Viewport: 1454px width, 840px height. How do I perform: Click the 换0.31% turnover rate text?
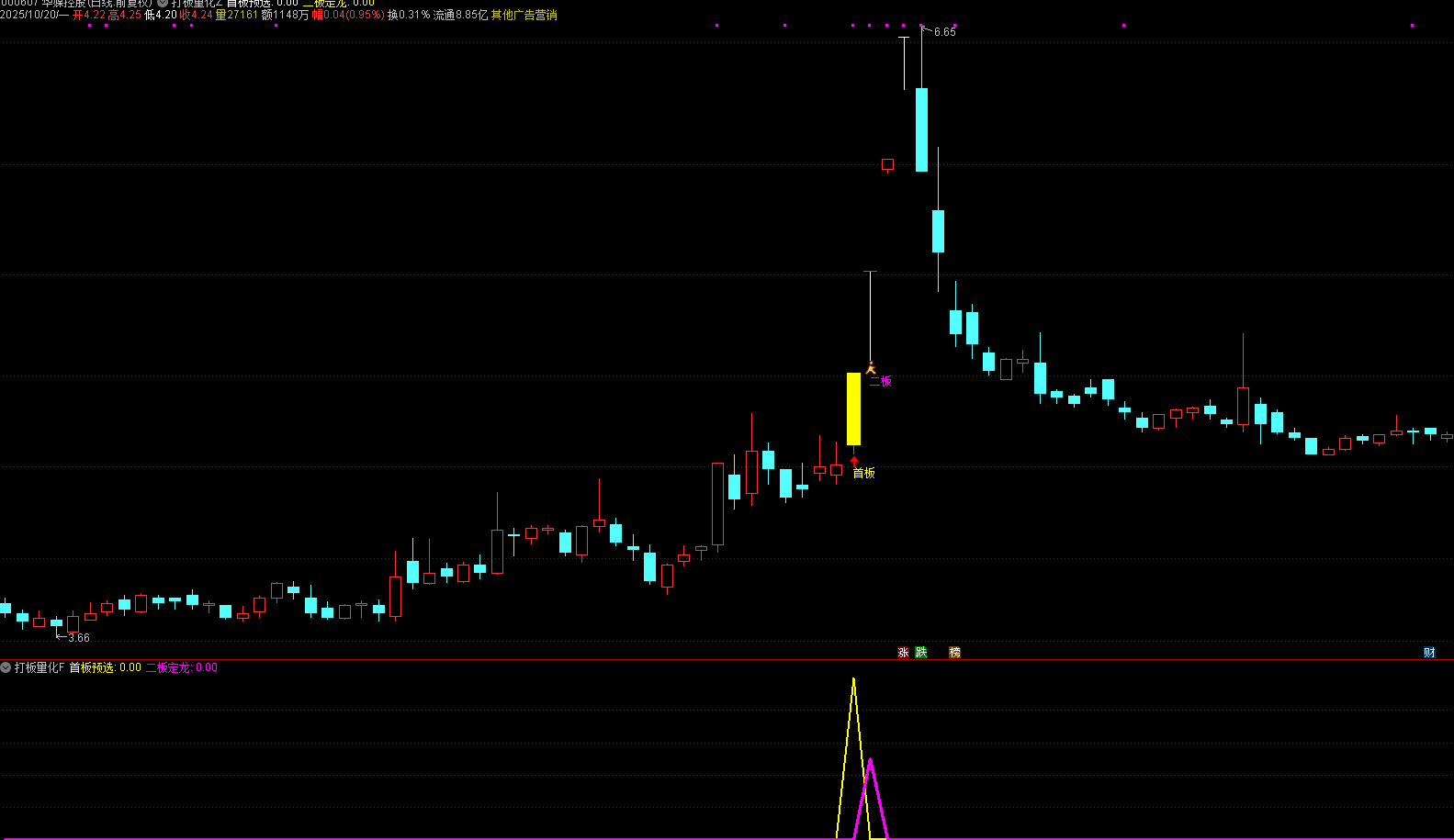409,15
